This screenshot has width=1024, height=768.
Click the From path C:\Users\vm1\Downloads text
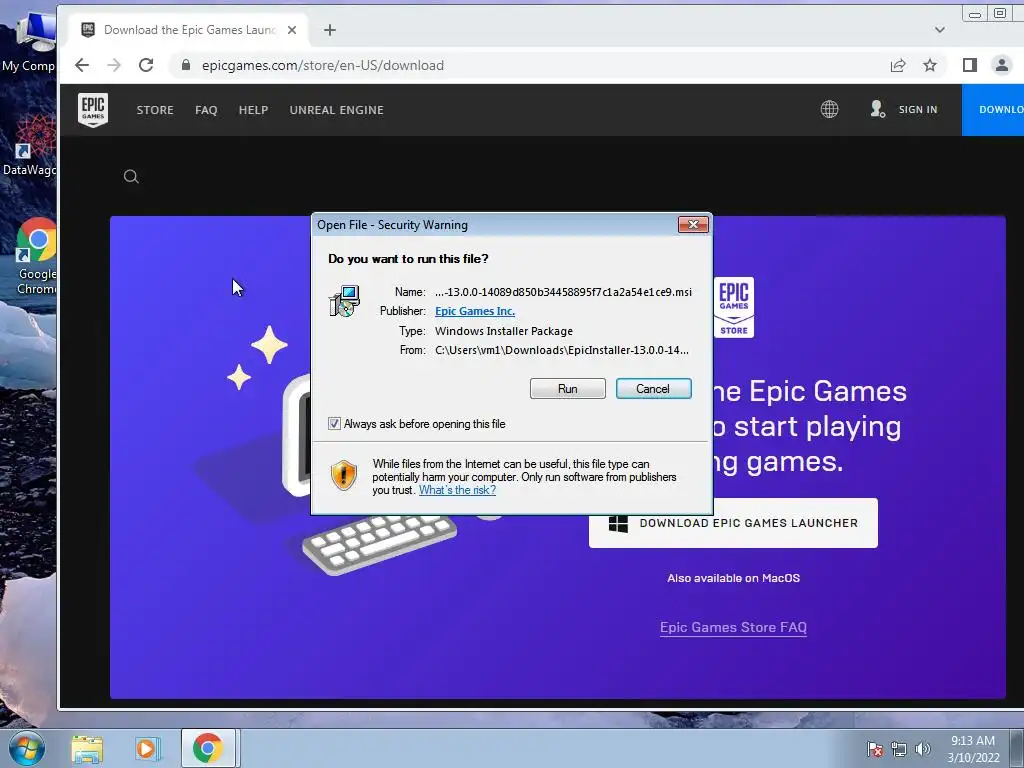coord(562,350)
